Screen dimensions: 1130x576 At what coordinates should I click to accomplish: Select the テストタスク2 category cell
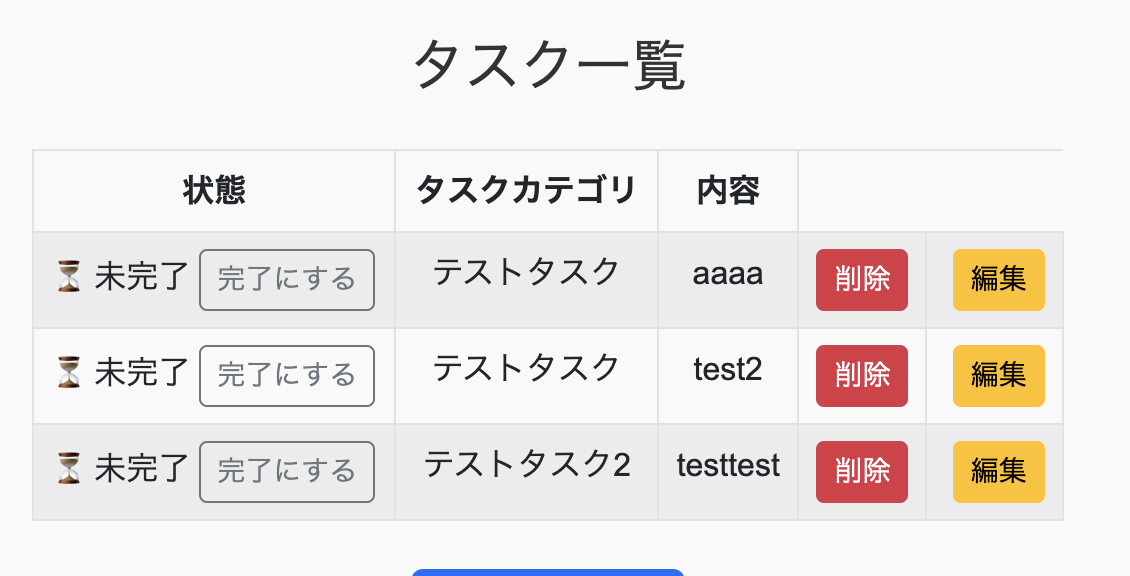527,471
